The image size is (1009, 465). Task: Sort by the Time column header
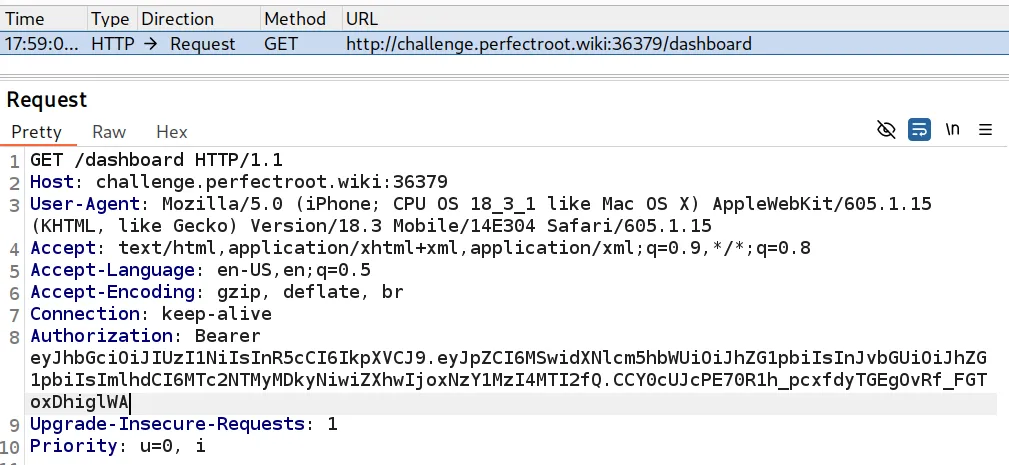click(x=25, y=19)
